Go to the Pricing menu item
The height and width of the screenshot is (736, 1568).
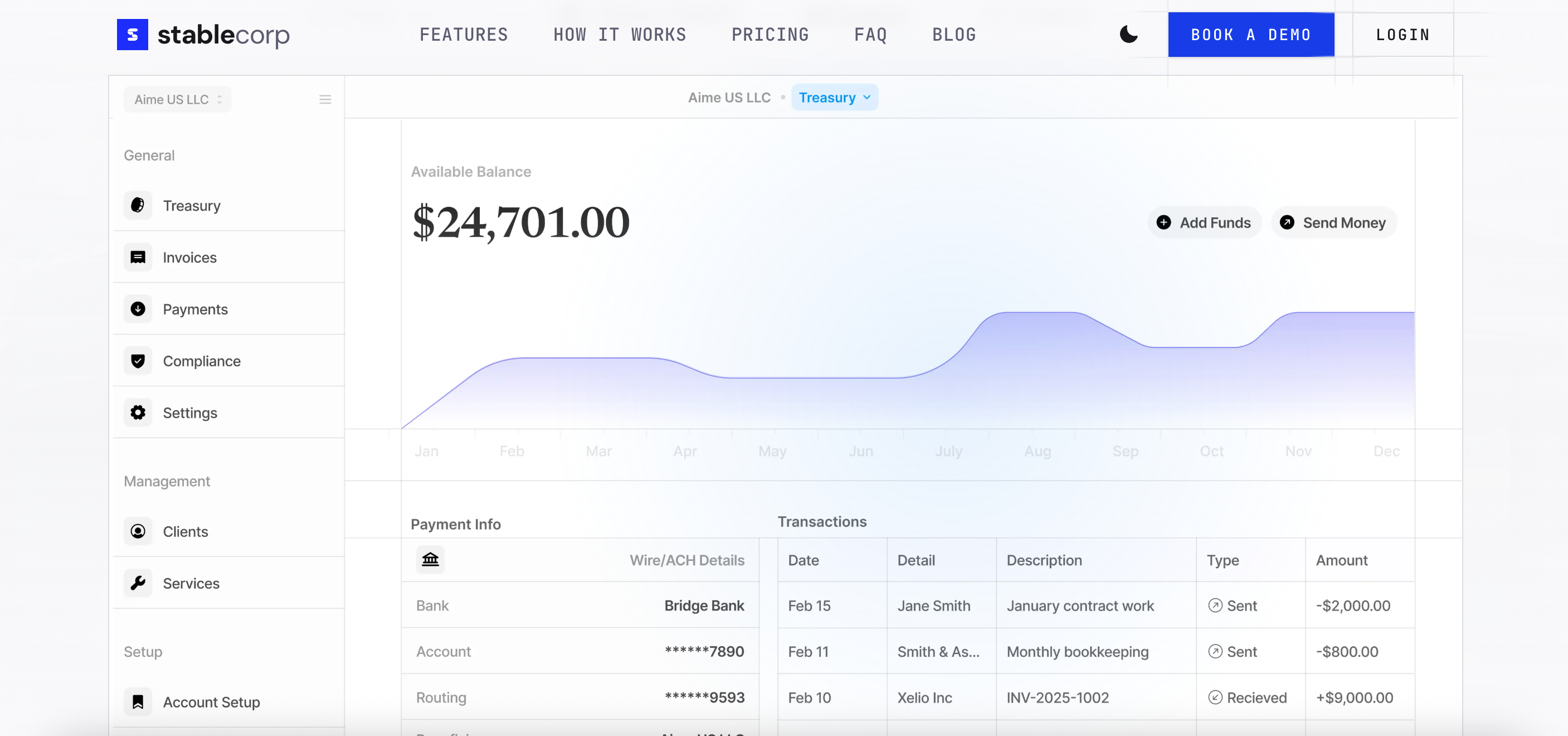tap(771, 35)
